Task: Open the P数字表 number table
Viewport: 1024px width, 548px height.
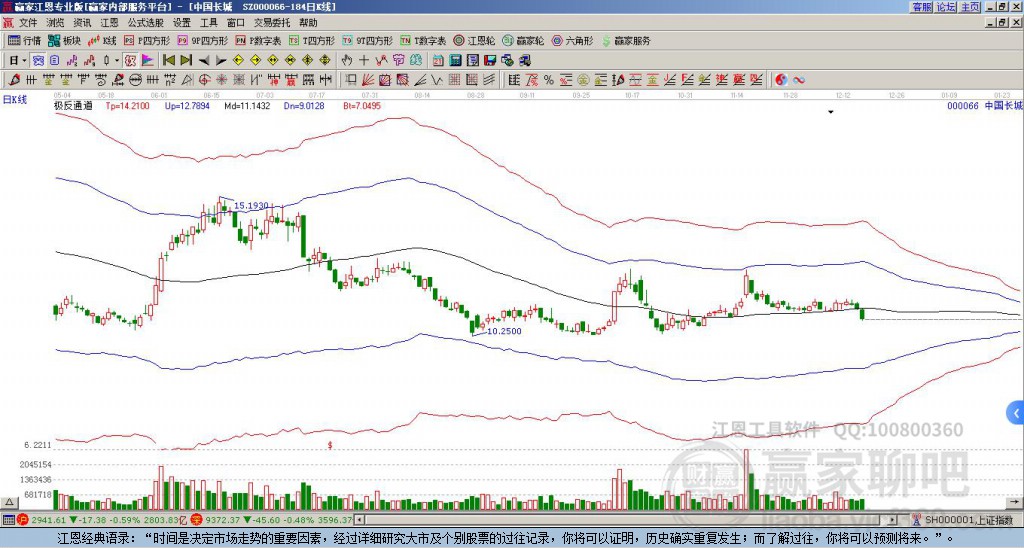Action: point(258,40)
